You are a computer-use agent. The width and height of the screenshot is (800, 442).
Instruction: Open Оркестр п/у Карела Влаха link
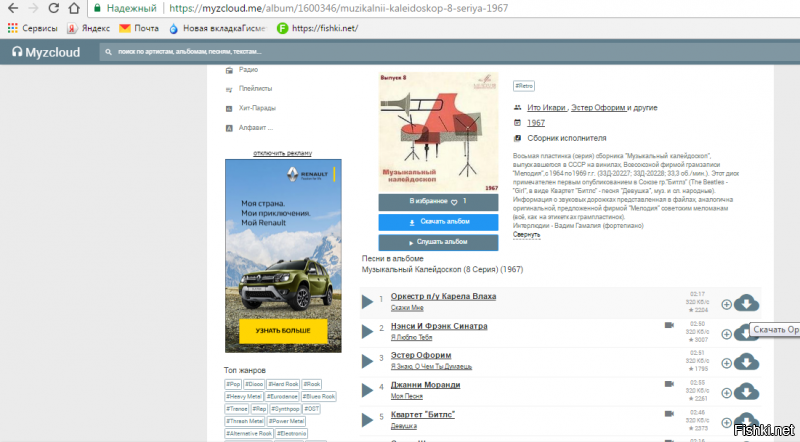point(443,296)
